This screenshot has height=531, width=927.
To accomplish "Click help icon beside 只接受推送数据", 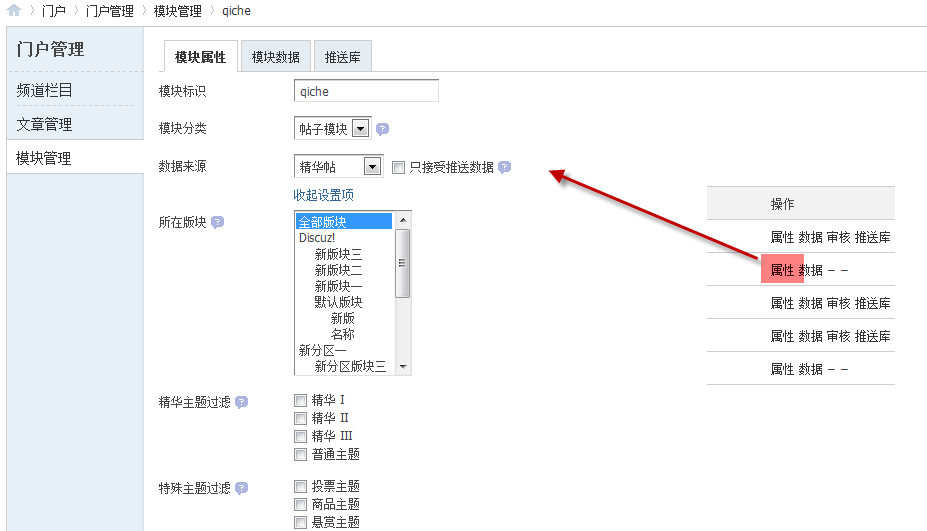I will coord(504,167).
